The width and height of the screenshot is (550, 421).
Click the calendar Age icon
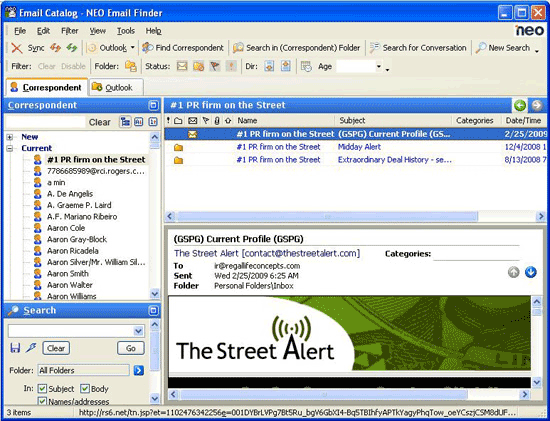pyautogui.click(x=306, y=66)
